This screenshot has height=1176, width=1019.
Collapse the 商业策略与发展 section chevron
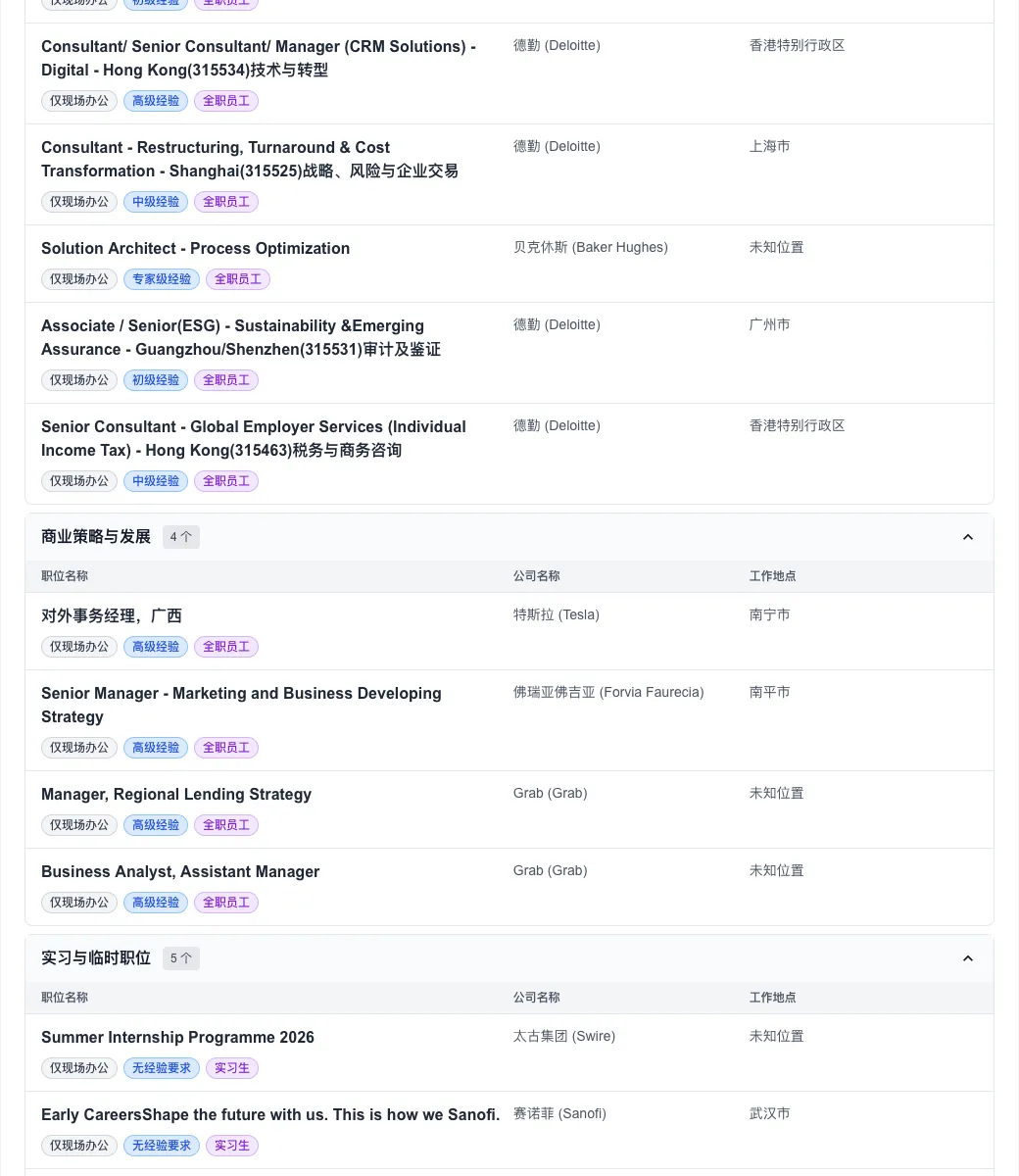pos(968,537)
